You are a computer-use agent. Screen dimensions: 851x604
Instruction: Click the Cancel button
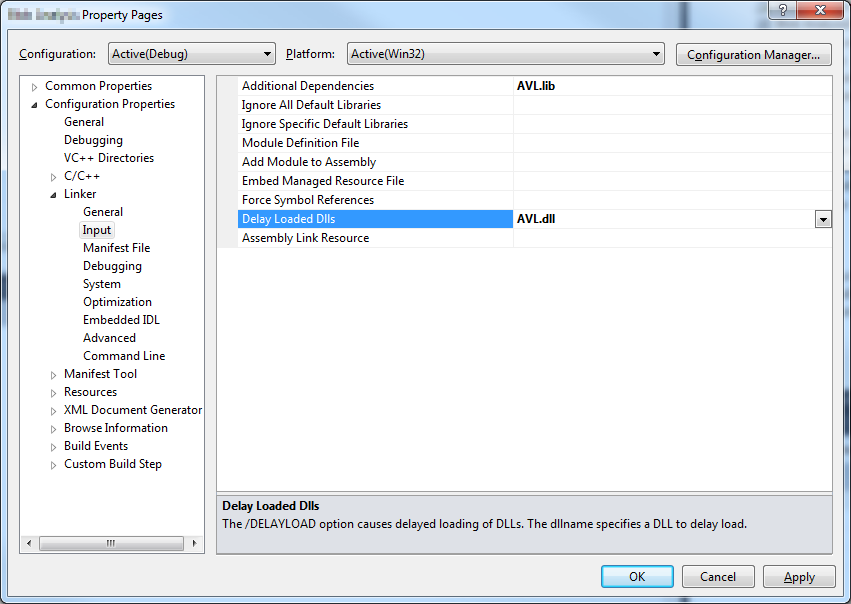pos(718,577)
